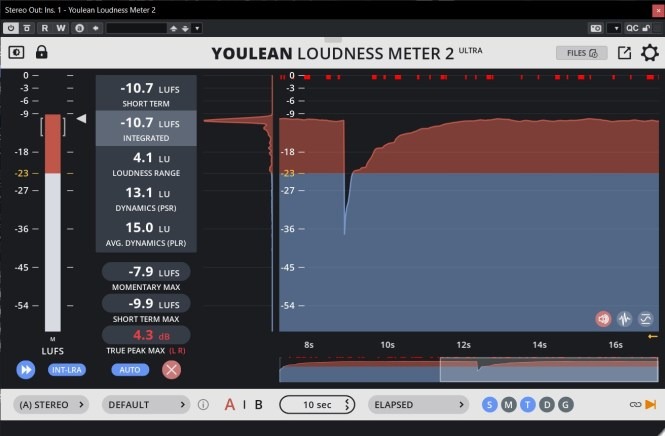Click the info icon beside DEFAULT
Image resolution: width=665 pixels, height=436 pixels.
coord(203,405)
